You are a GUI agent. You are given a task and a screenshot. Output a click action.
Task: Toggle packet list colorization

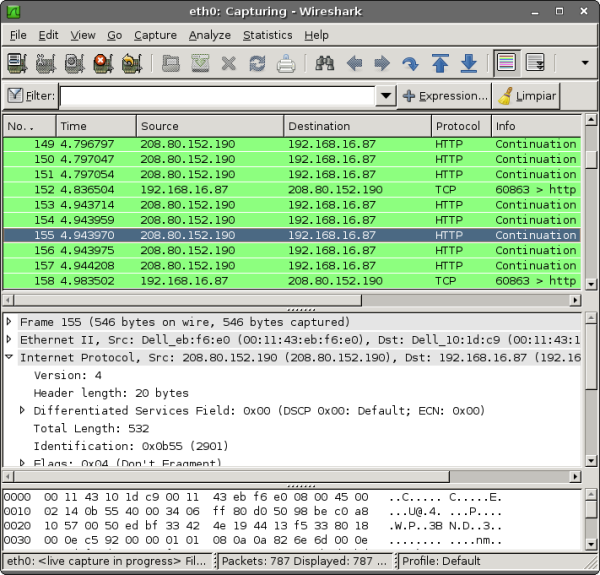coord(507,63)
